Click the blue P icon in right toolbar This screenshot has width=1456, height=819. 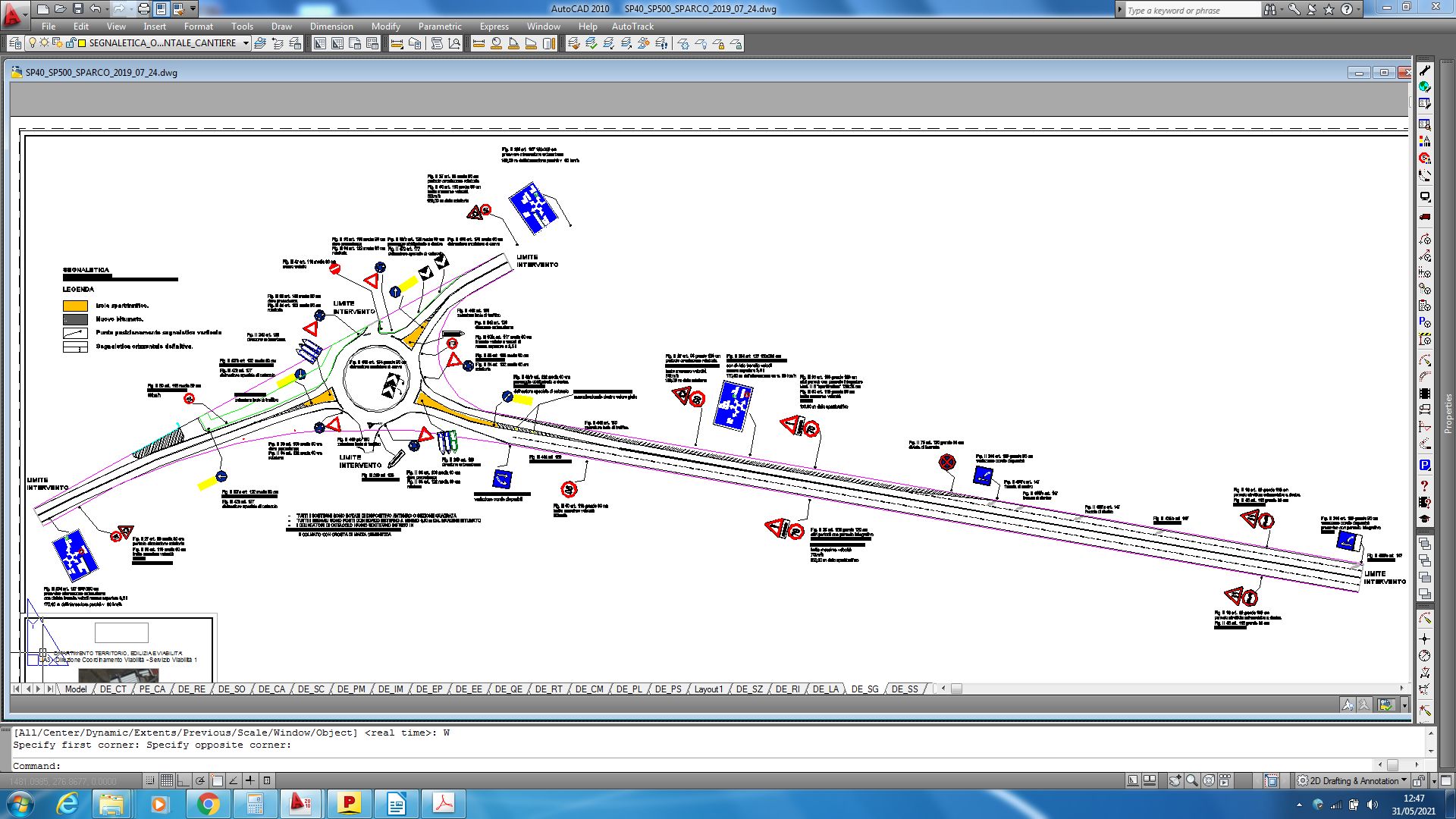click(x=1425, y=465)
